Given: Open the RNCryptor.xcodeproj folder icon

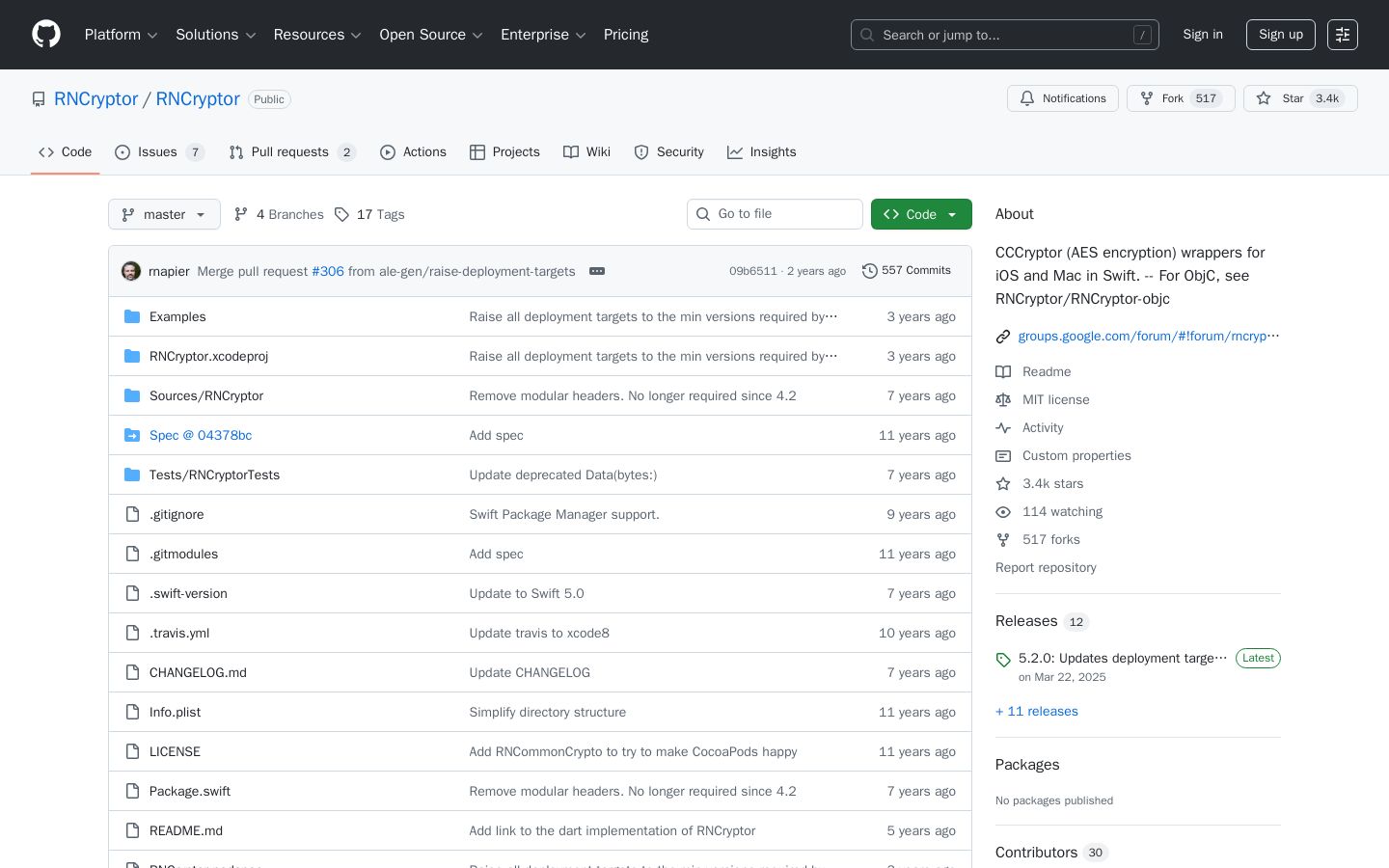Looking at the screenshot, I should (x=132, y=356).
